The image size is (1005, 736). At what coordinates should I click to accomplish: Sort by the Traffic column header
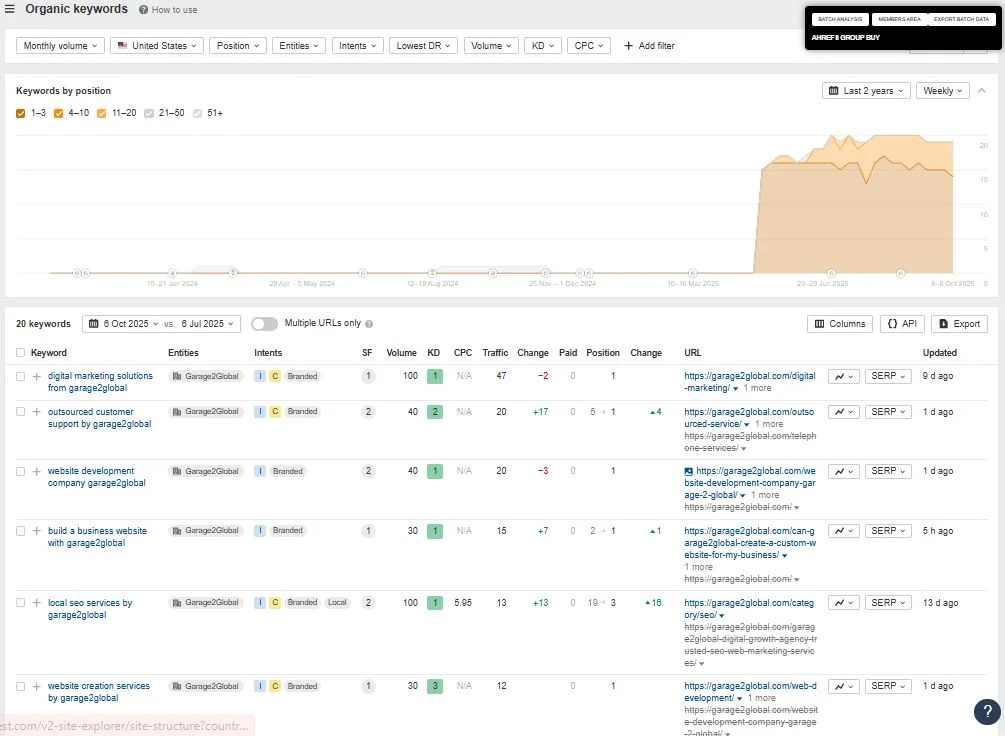(x=495, y=353)
